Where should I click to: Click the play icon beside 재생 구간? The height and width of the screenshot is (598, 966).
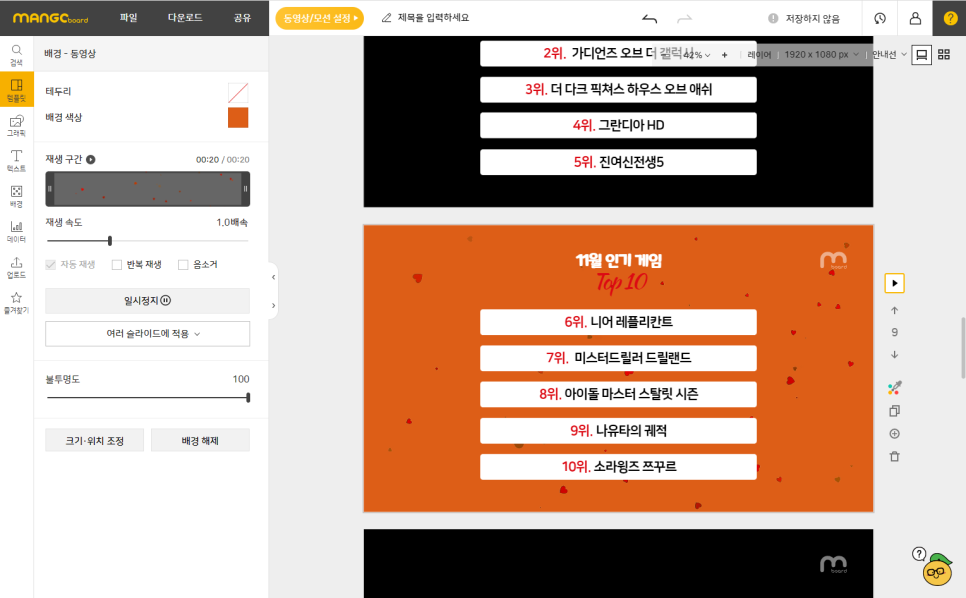(x=91, y=160)
